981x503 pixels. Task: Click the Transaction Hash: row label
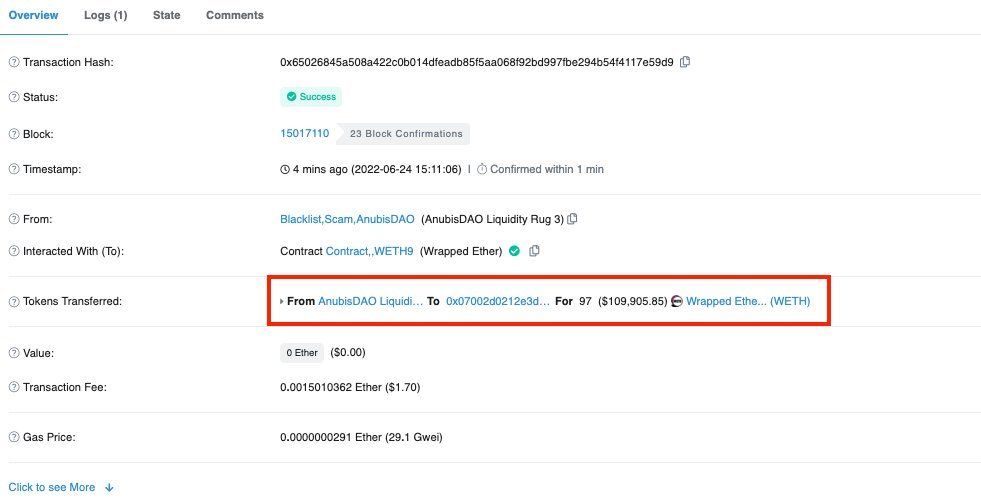pyautogui.click(x=68, y=62)
